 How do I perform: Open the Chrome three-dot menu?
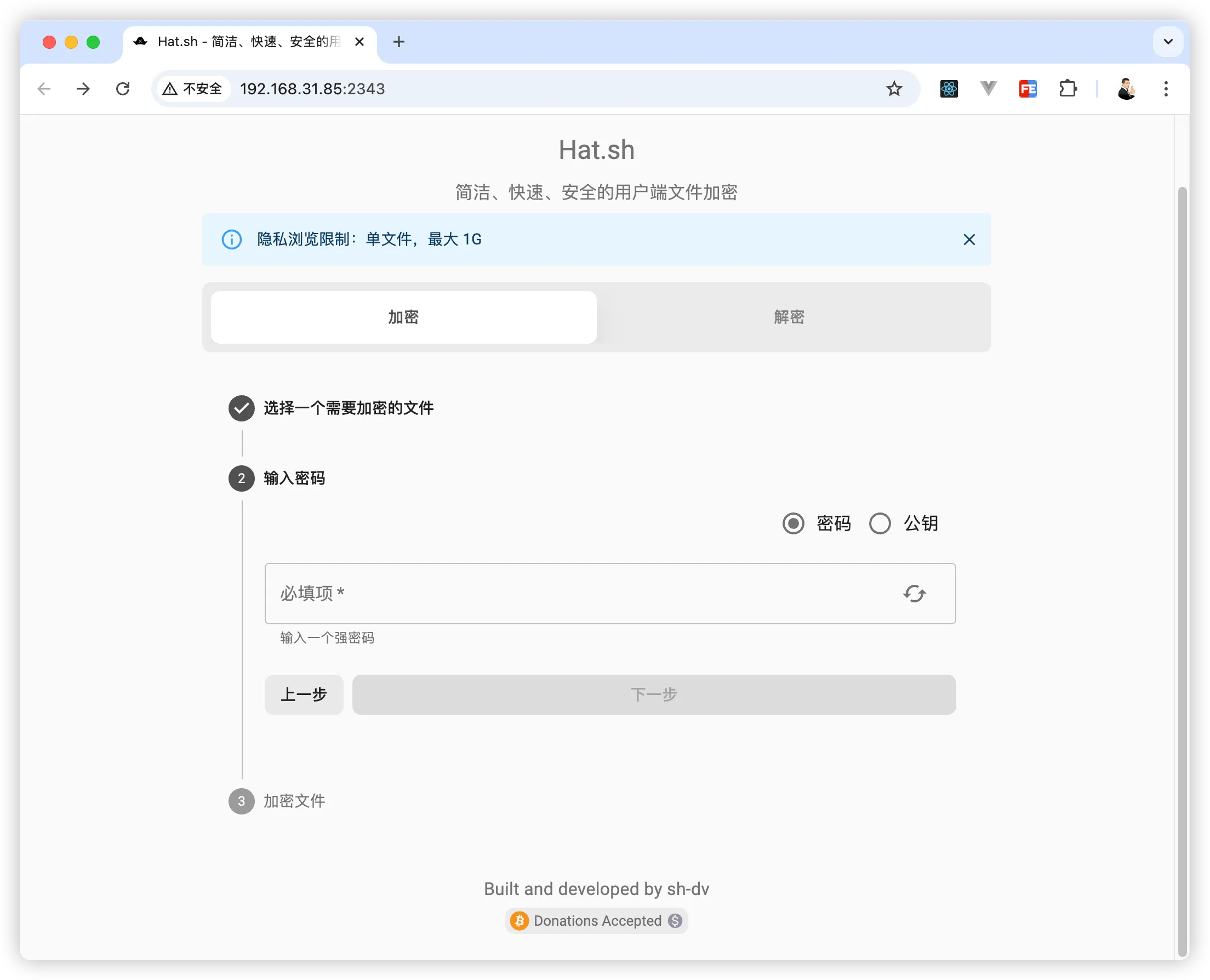1166,89
